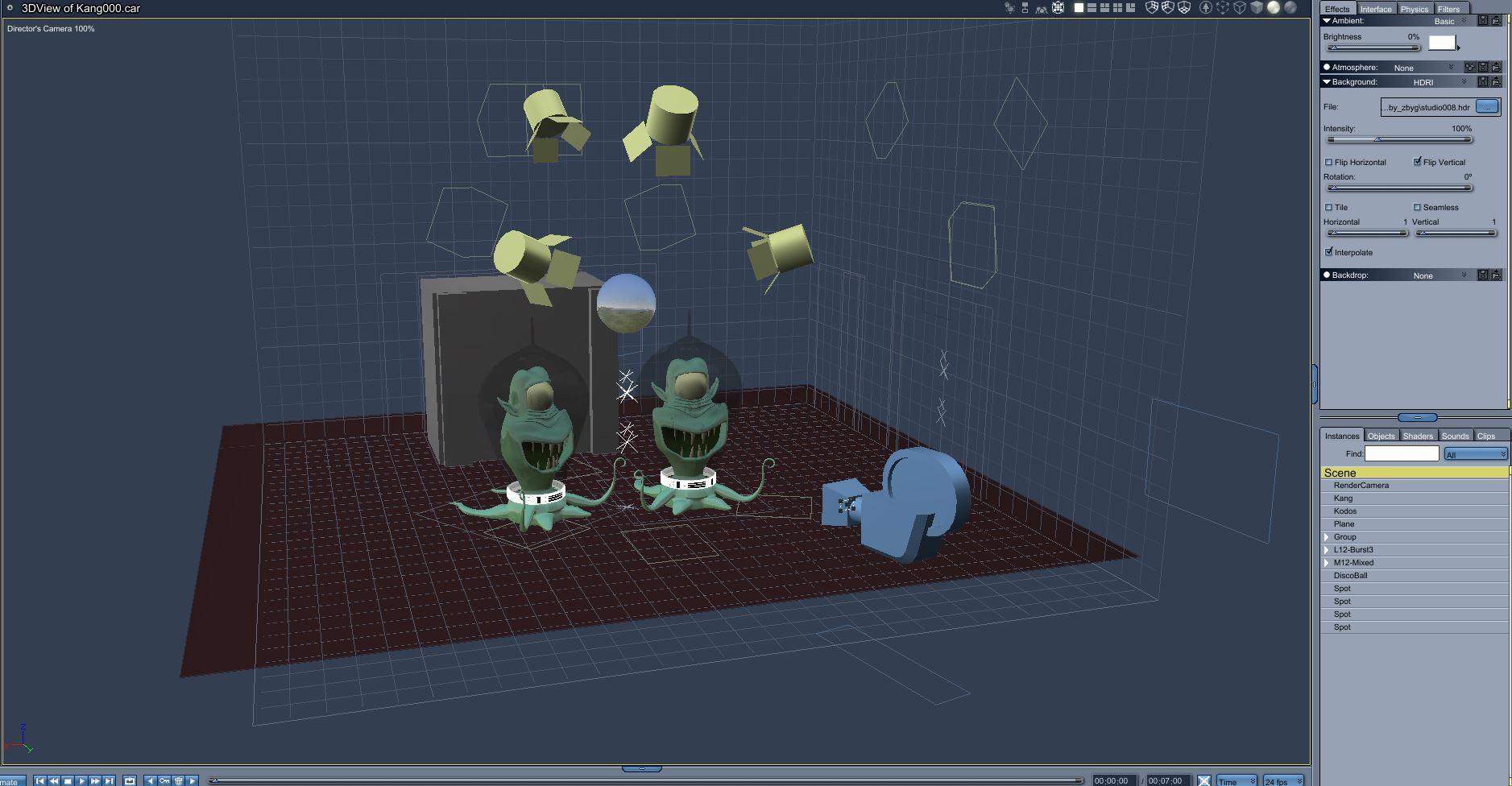The height and width of the screenshot is (786, 1512).
Task: Toggle the Backdrop section radio dot
Action: (1327, 275)
